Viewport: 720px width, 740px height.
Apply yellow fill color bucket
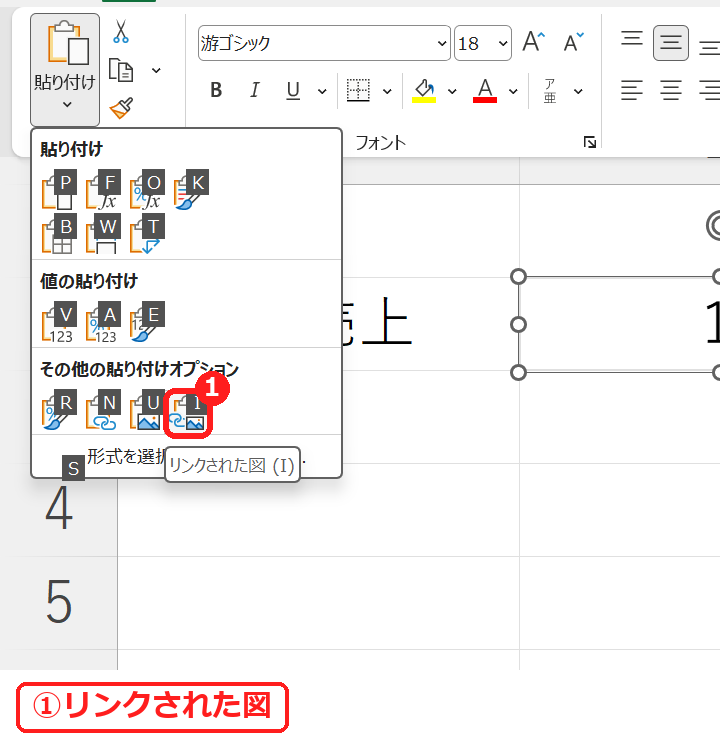424,90
